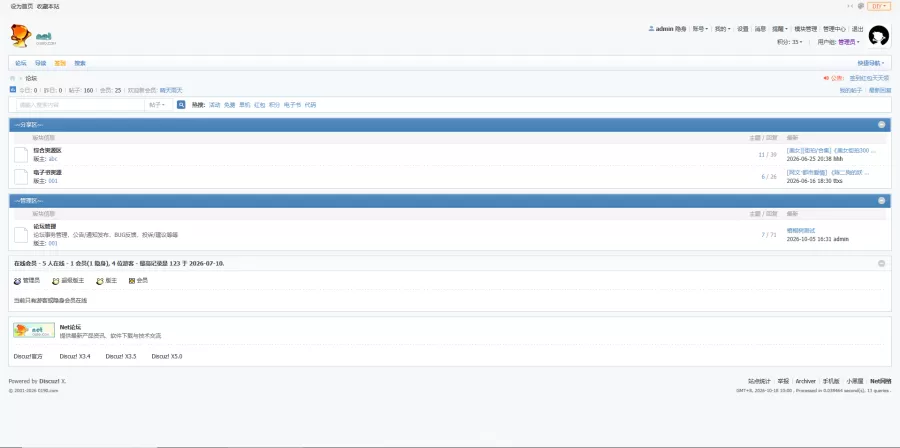
Task: Click the palette style icon near DIY
Action: point(861,6)
